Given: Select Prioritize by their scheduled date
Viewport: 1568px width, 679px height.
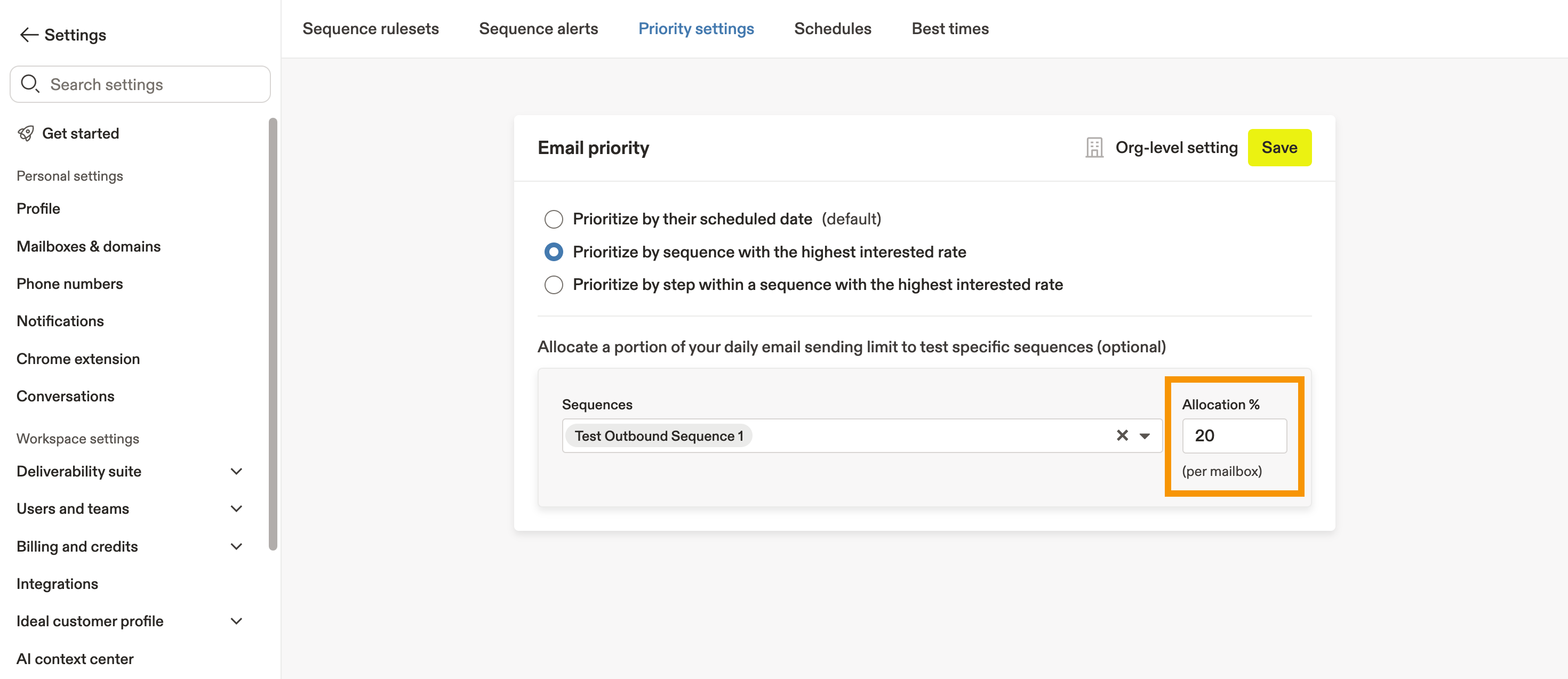Looking at the screenshot, I should (553, 219).
